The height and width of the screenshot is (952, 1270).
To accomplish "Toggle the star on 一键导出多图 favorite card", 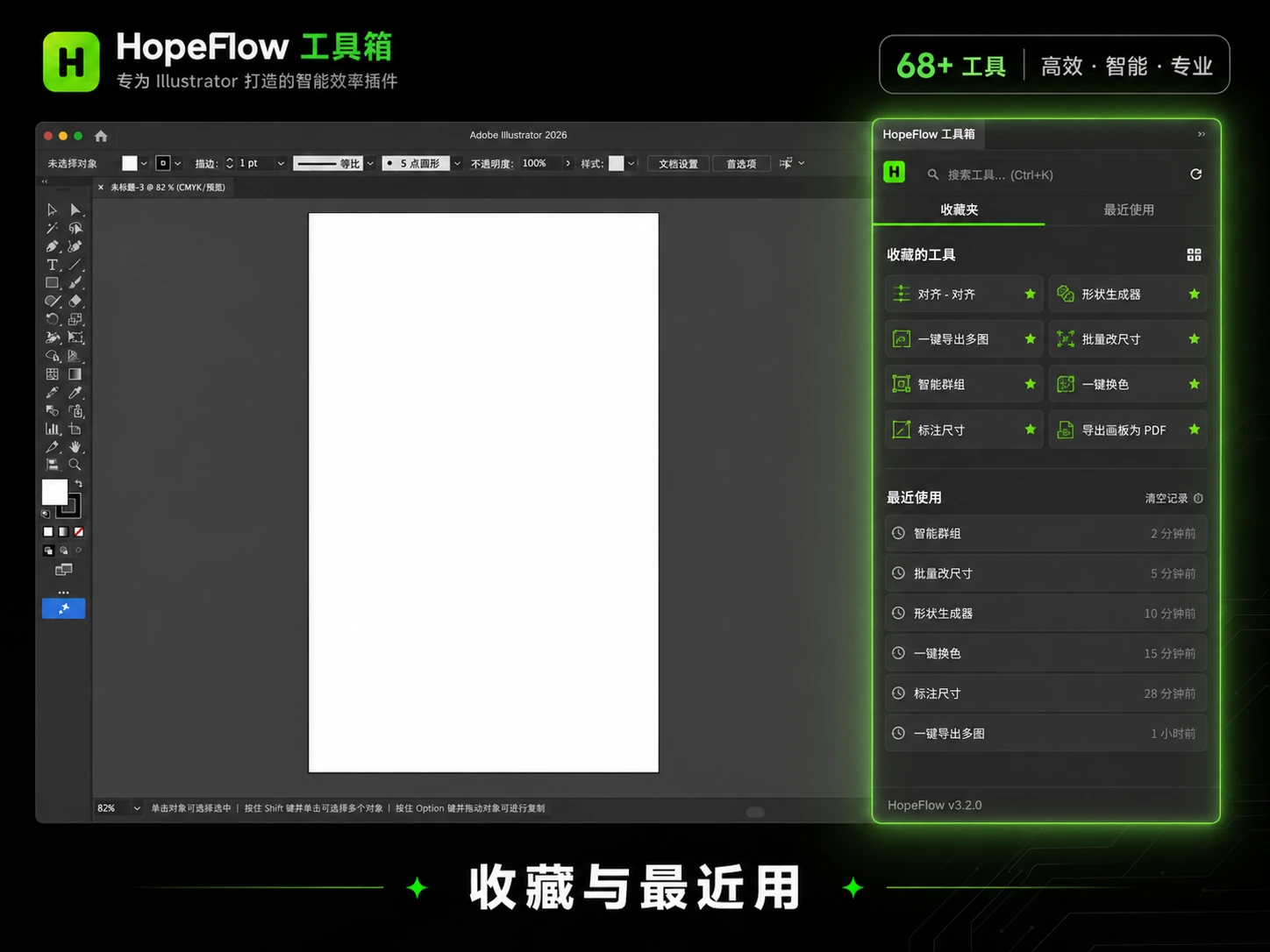I will (1030, 338).
